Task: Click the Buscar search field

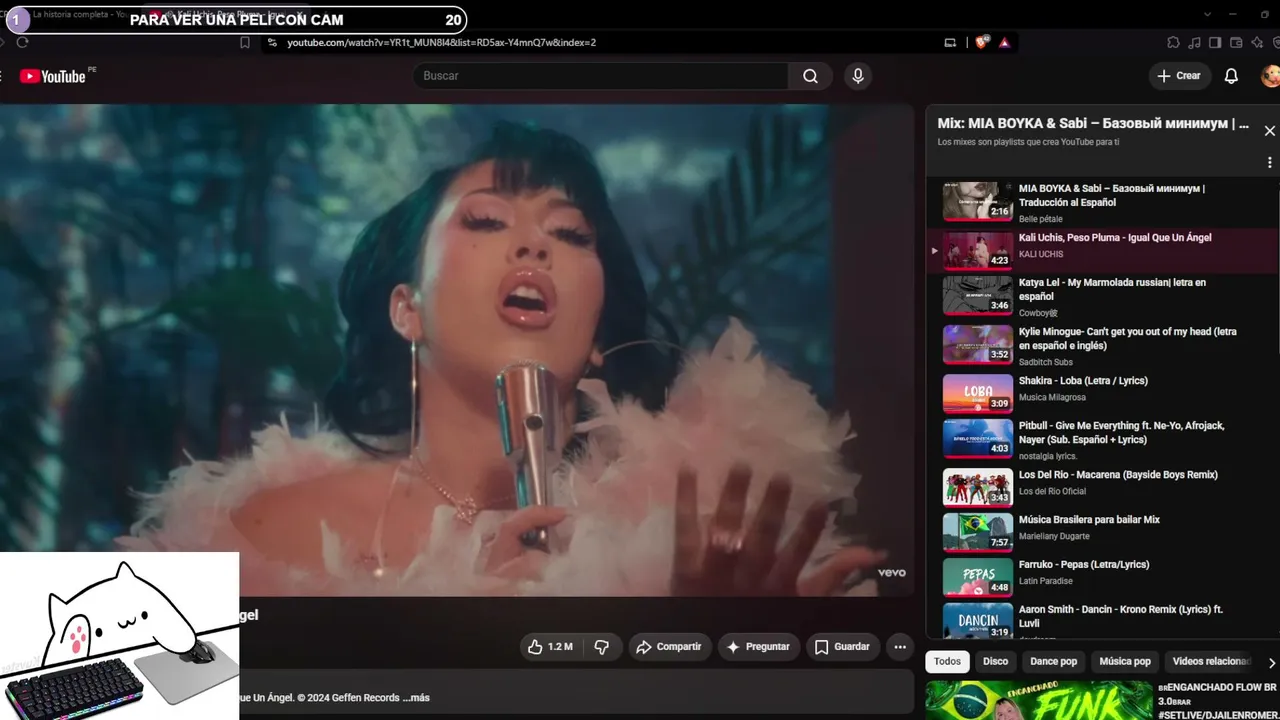Action: pos(601,76)
